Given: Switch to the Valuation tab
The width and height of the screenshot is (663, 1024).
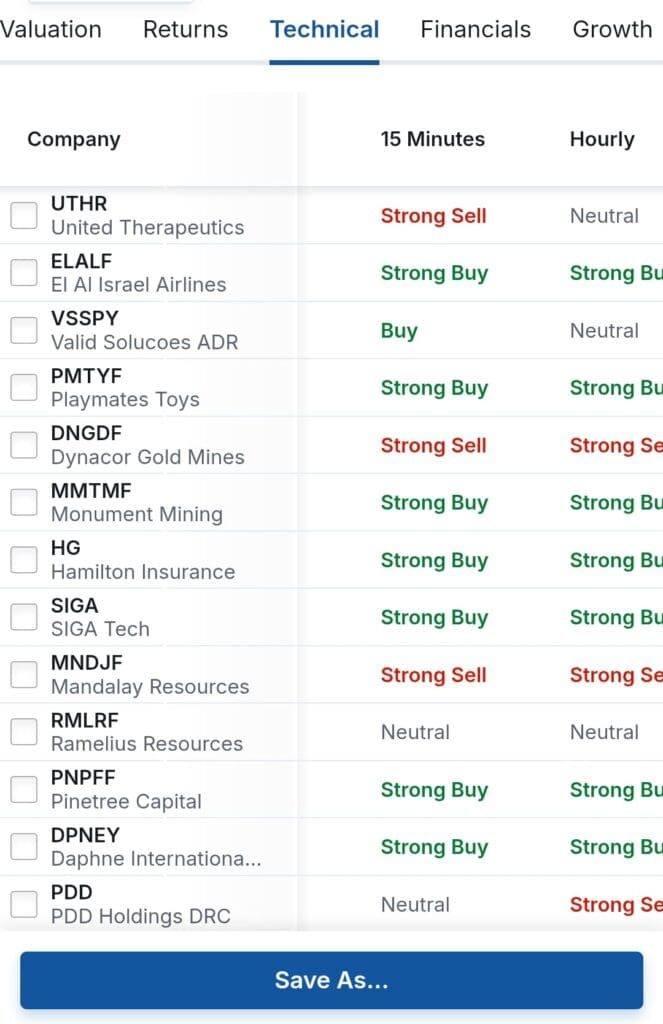Looking at the screenshot, I should click(x=50, y=30).
